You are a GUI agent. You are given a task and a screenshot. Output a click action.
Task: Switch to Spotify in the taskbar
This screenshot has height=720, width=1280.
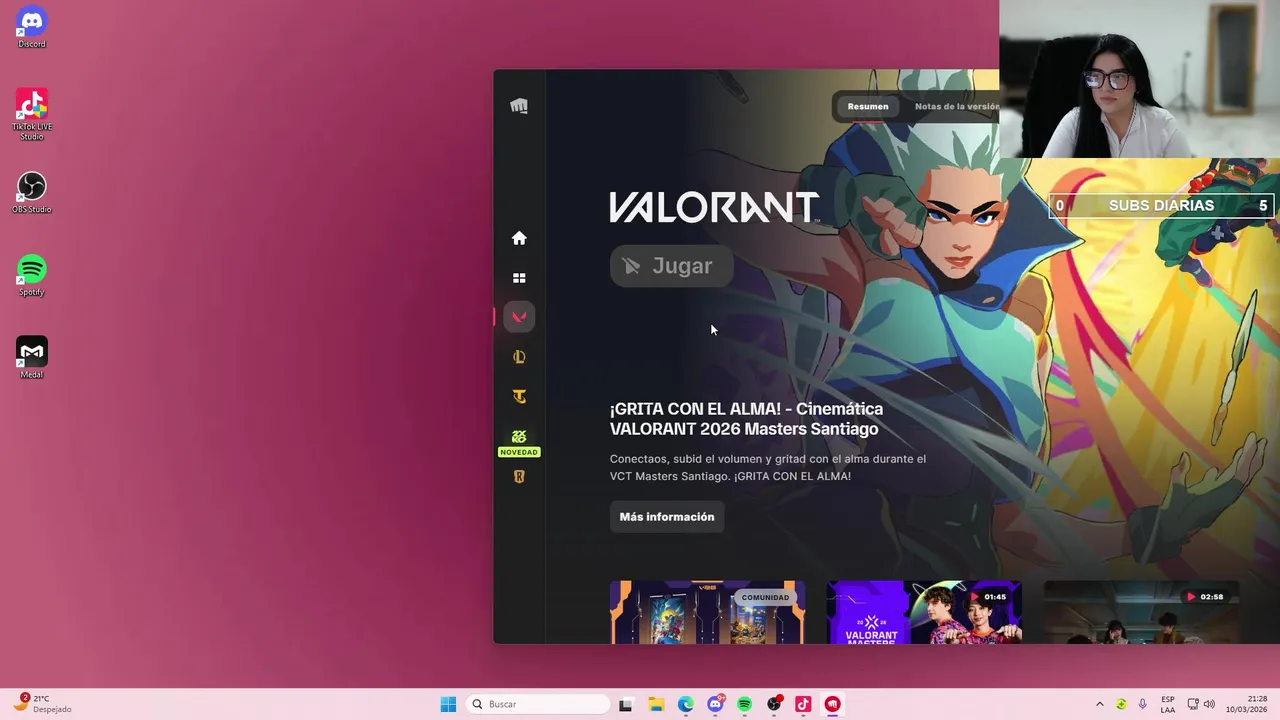click(x=745, y=704)
